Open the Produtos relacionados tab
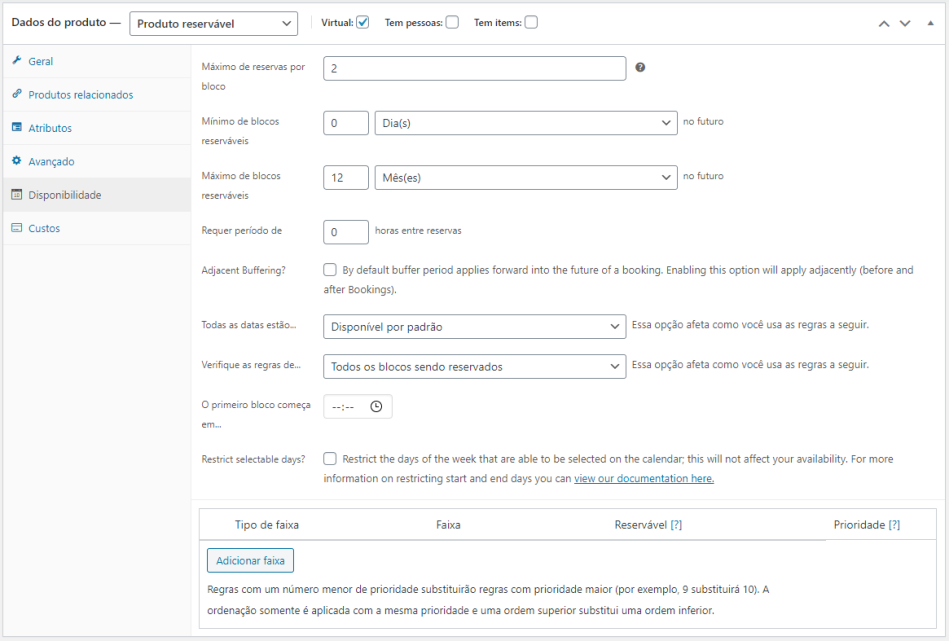The image size is (949, 641). [x=80, y=95]
